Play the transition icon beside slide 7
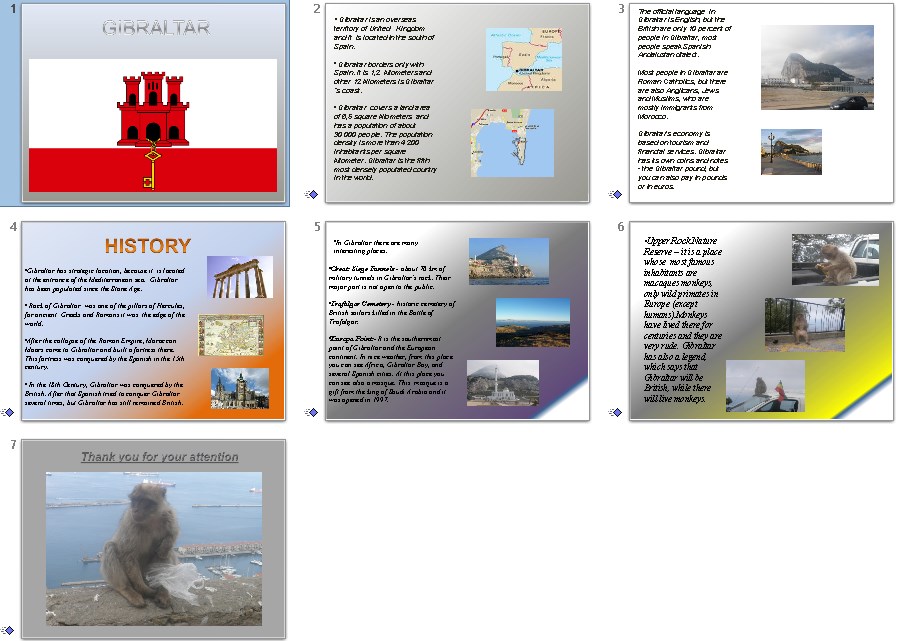 coord(7,630)
